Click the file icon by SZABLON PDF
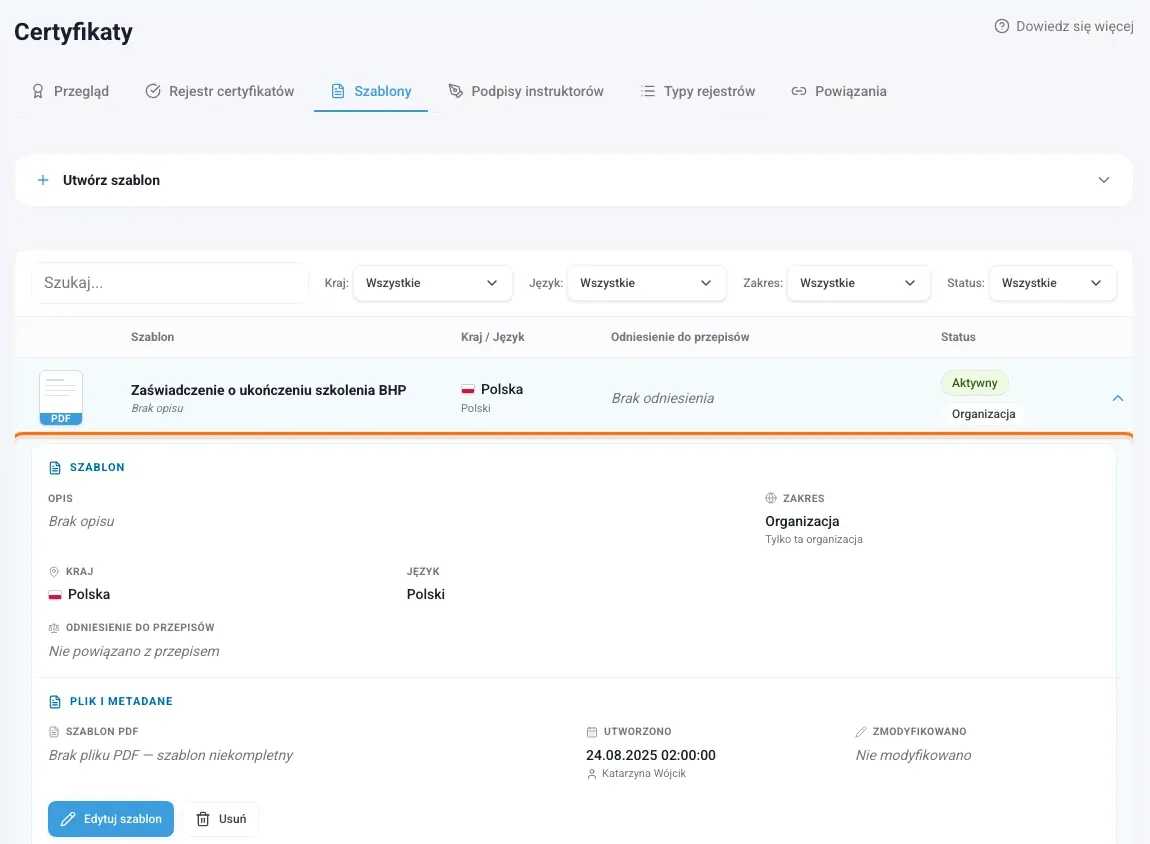Image resolution: width=1150 pixels, height=844 pixels. (54, 732)
